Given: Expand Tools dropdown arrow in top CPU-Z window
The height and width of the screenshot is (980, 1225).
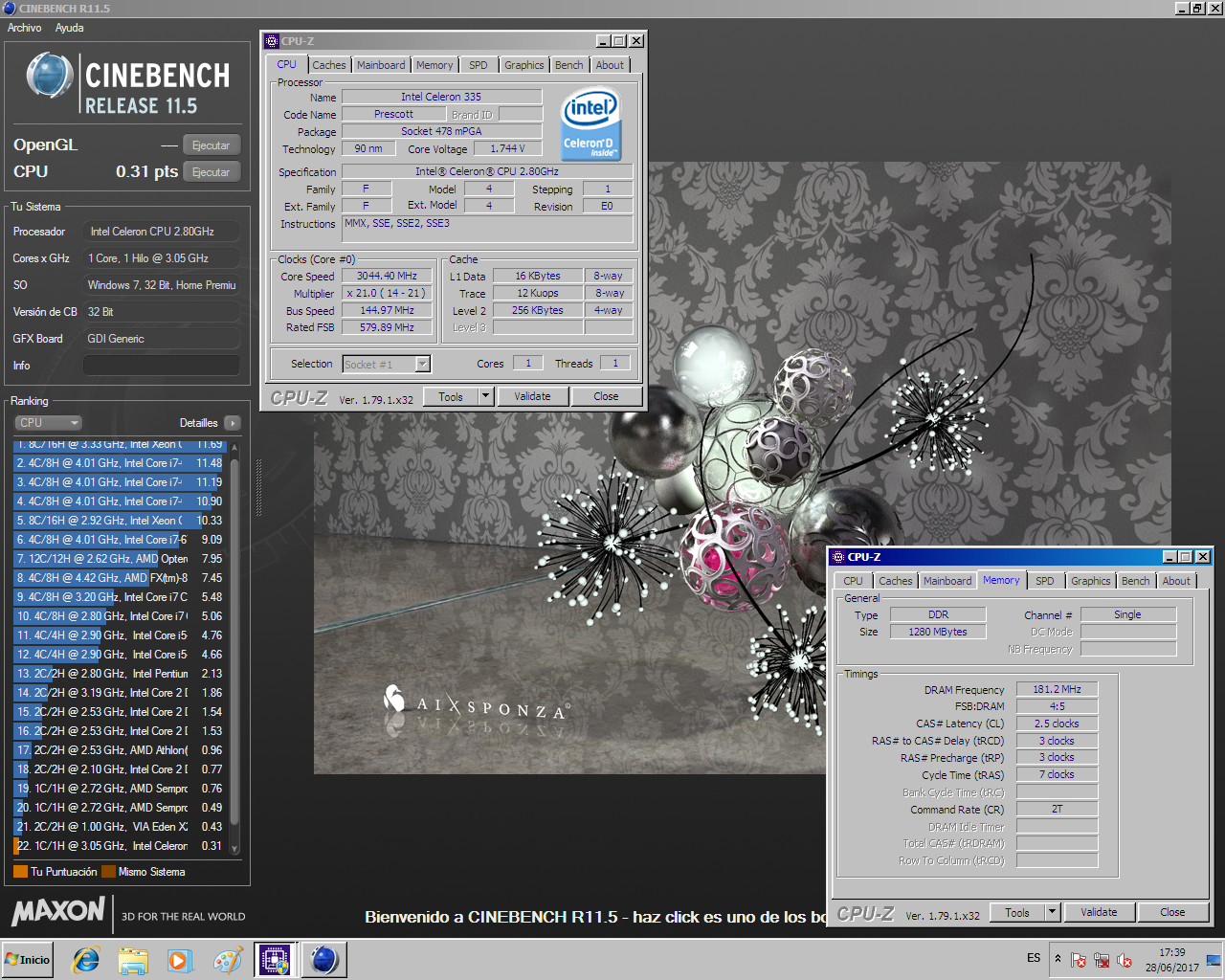Looking at the screenshot, I should point(485,397).
